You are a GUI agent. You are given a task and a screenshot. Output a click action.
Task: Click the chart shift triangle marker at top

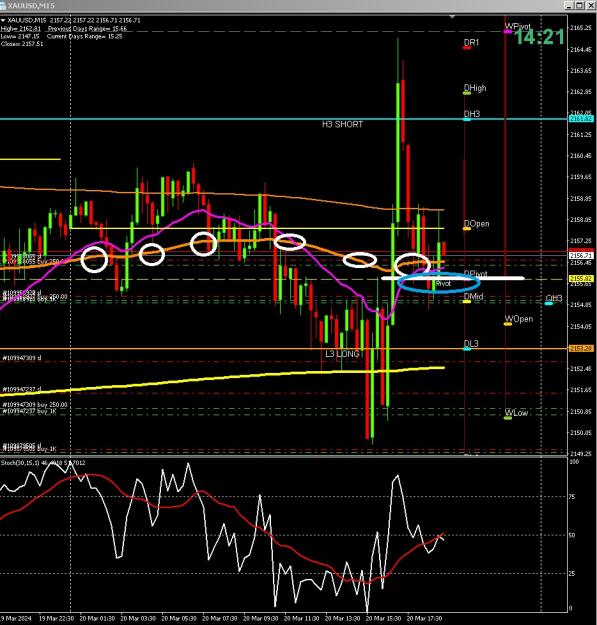(452, 17)
